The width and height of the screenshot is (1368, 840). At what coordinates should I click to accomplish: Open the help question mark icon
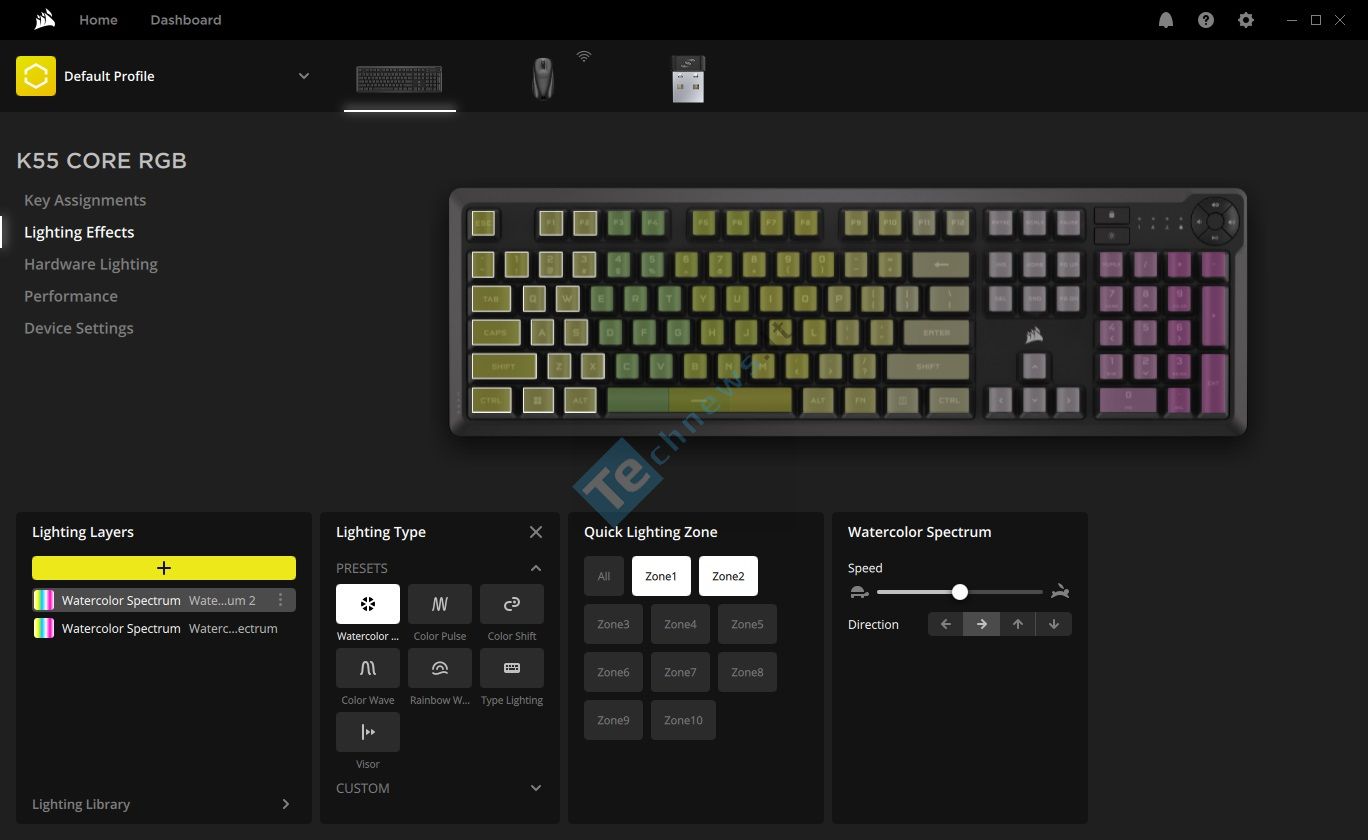pyautogui.click(x=1206, y=20)
